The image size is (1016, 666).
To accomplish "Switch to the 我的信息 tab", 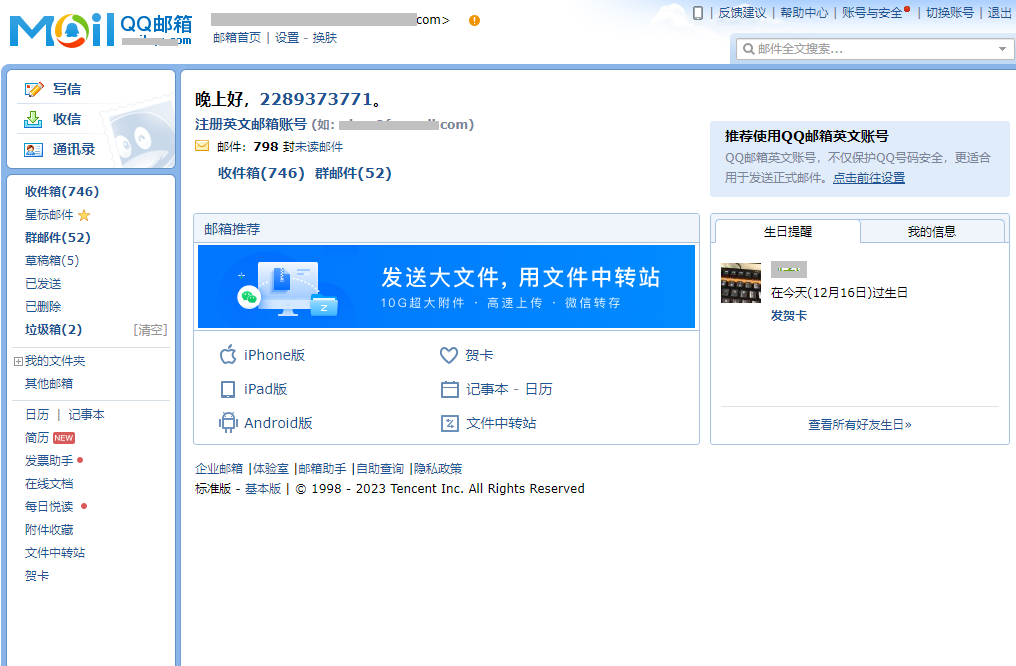I will [x=932, y=232].
